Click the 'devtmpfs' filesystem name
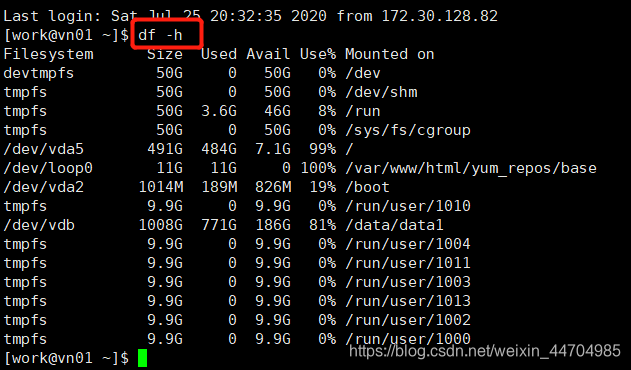 (39, 73)
